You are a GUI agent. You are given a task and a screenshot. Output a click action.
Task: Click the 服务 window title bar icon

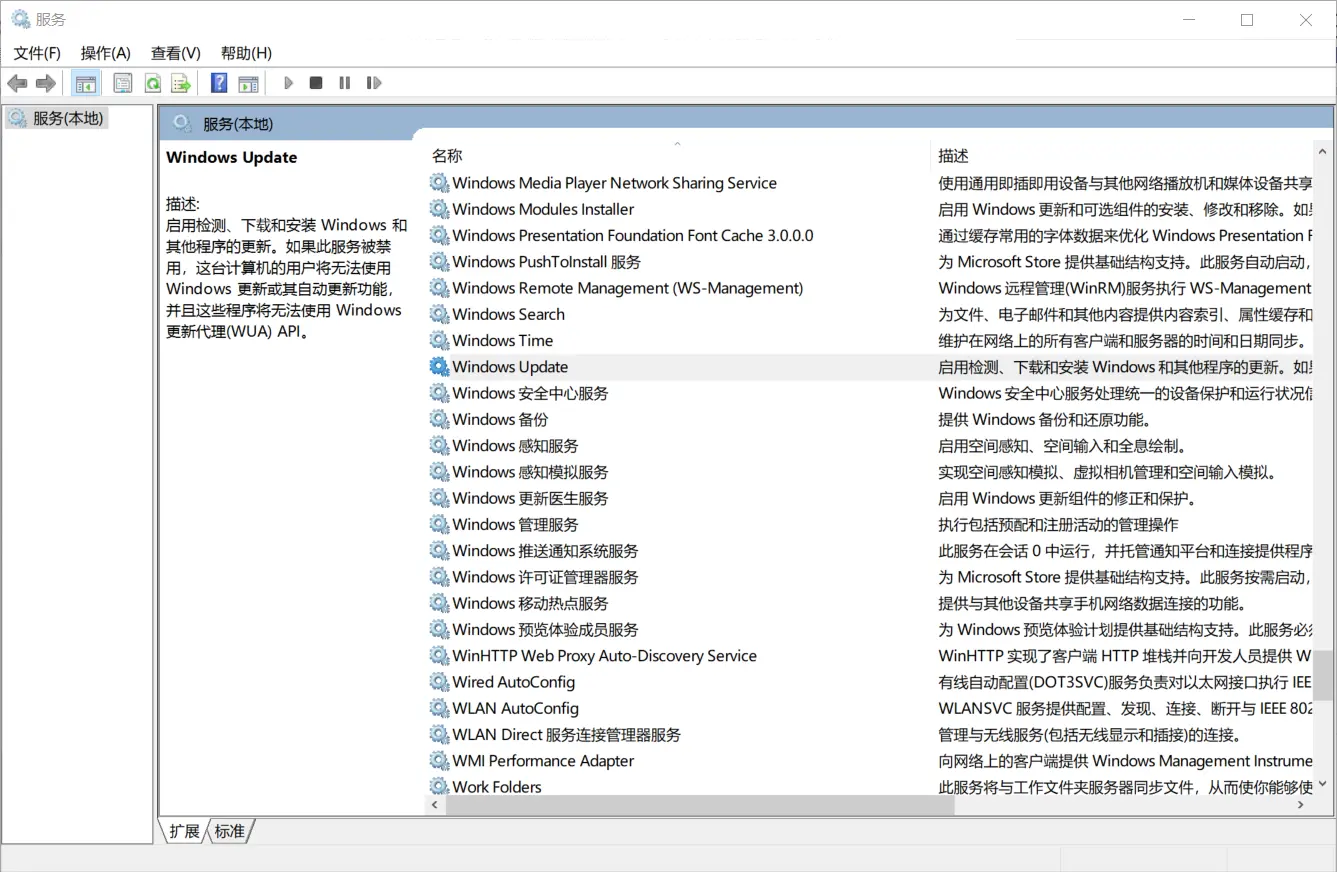coord(20,19)
